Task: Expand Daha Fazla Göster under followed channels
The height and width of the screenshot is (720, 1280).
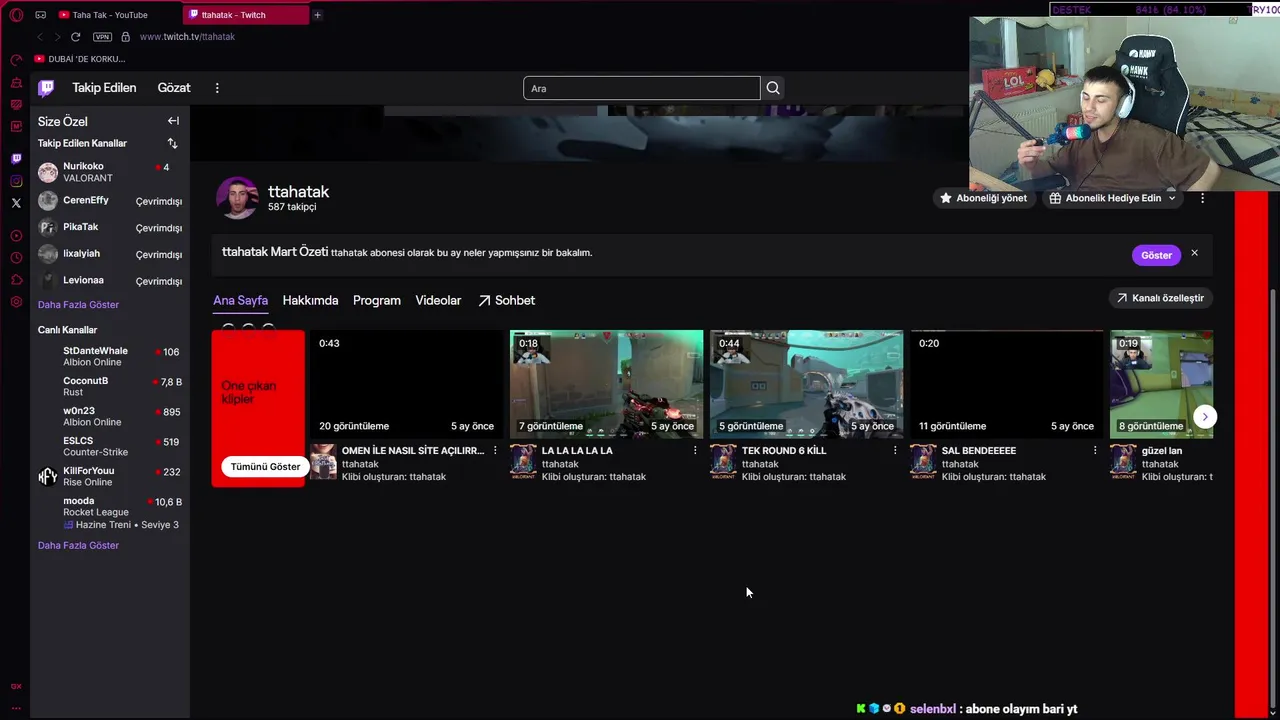Action: [78, 304]
